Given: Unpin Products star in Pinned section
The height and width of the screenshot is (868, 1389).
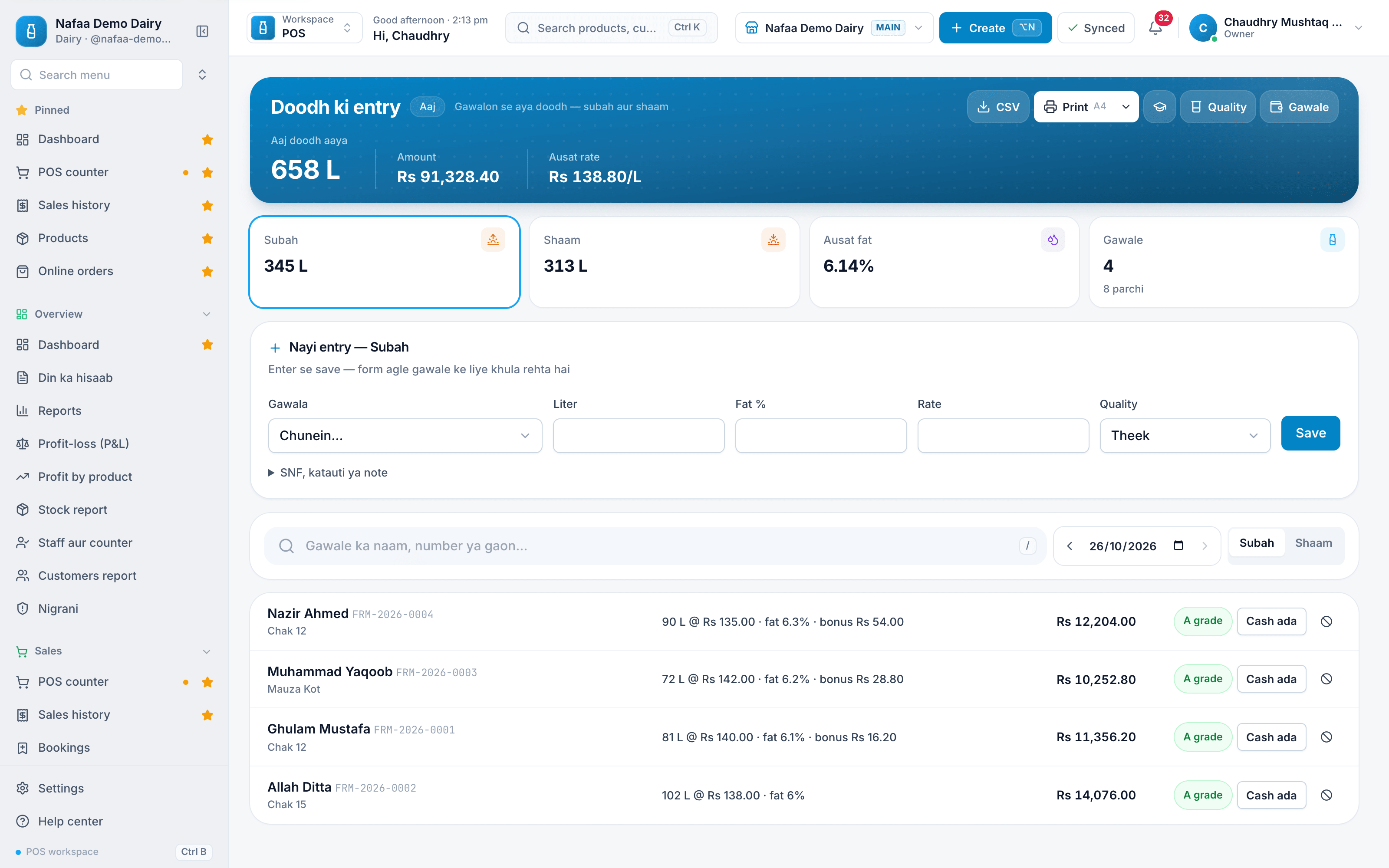Looking at the screenshot, I should click(x=207, y=238).
